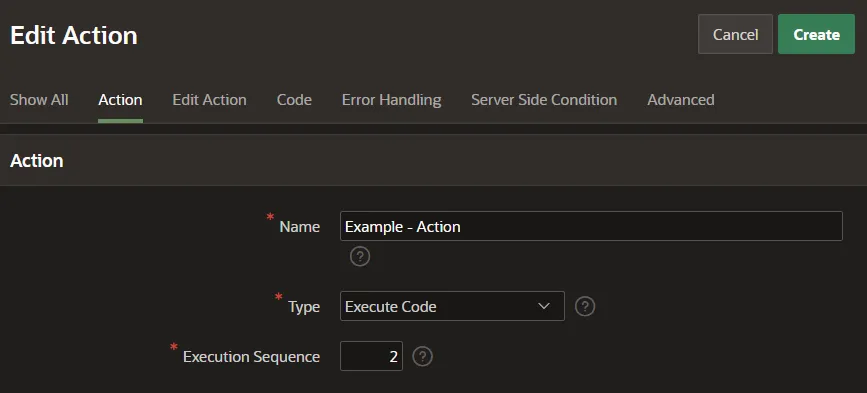Switch to the Error Handling tab
Screen dimensions: 867x393
391,100
